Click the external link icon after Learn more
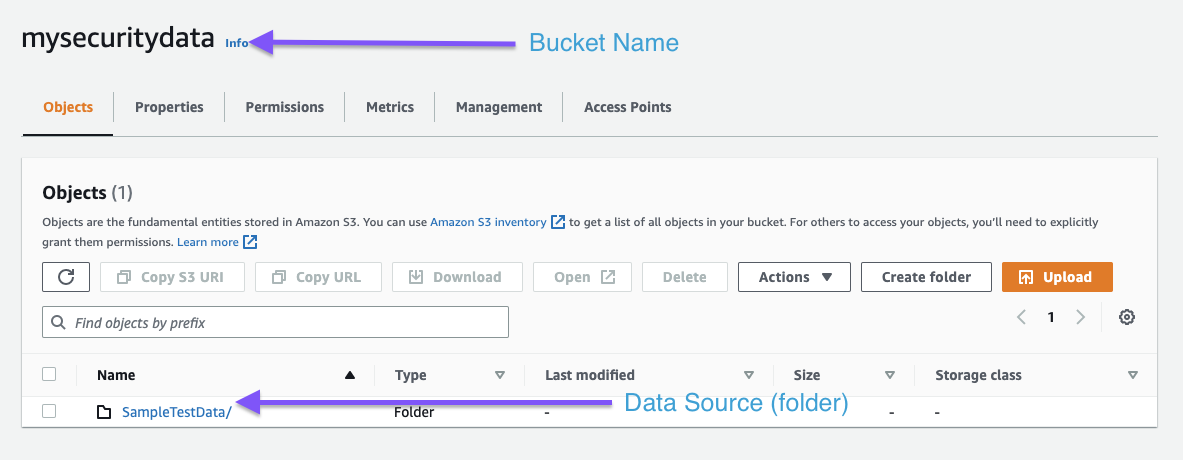Viewport: 1183px width, 460px height. 250,242
